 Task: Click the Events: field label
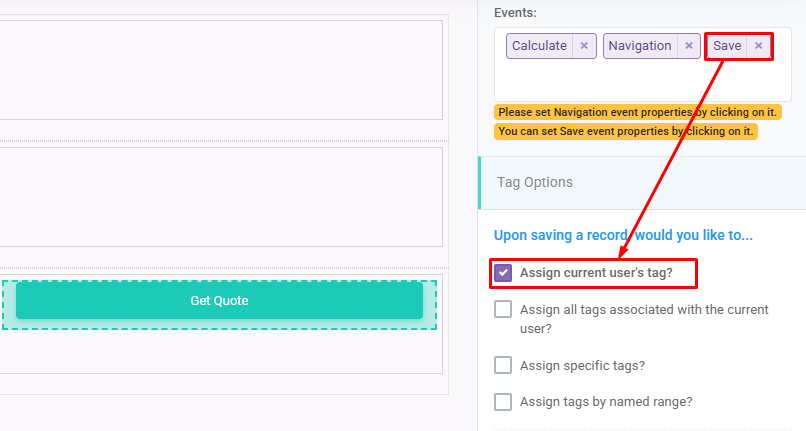tap(515, 13)
